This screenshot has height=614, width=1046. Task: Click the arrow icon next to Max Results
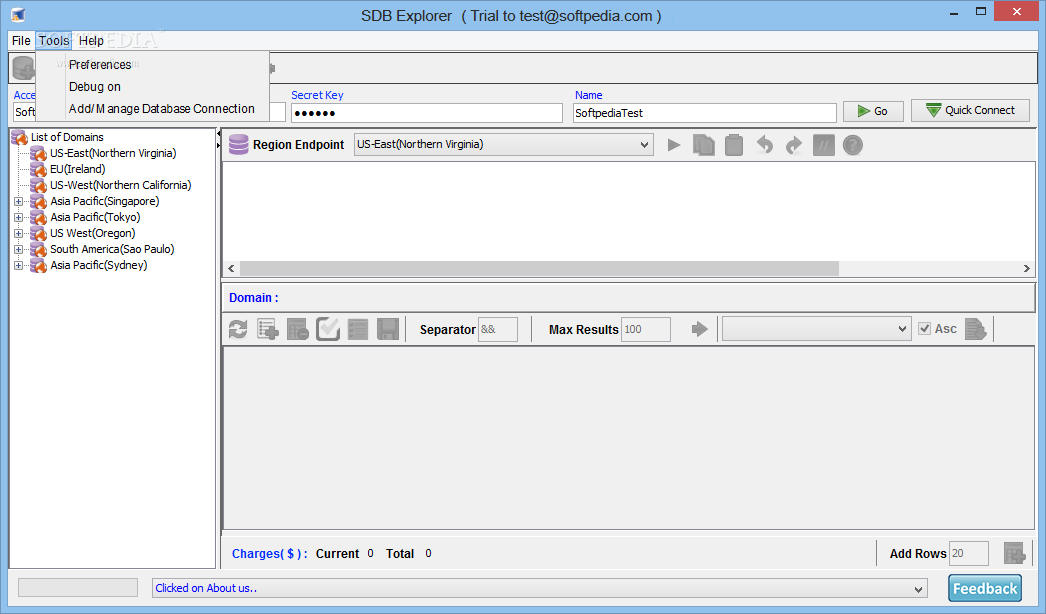pos(699,329)
